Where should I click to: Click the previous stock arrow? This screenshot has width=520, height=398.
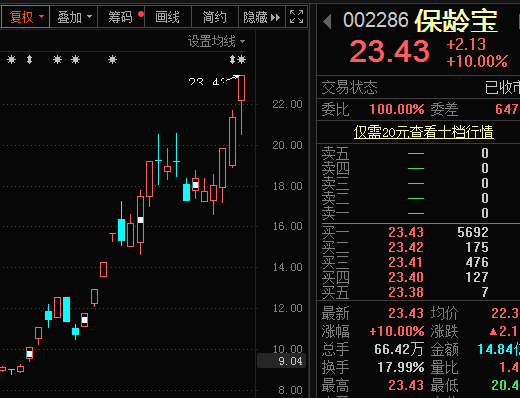click(x=327, y=22)
